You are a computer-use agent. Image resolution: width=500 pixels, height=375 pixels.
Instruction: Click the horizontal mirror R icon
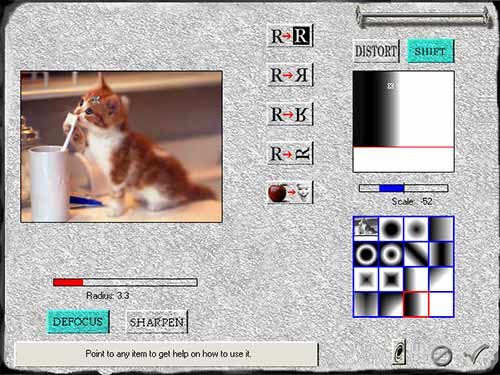coord(290,75)
